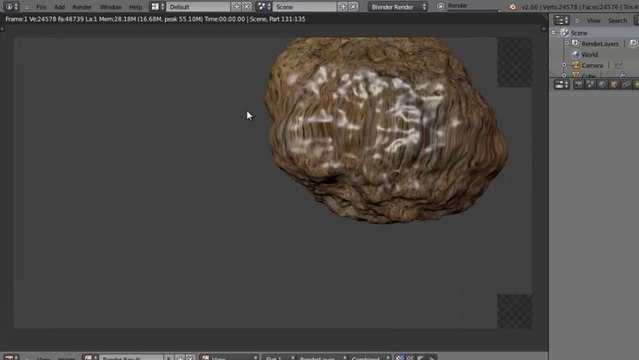Viewport: 639px width, 360px height.
Task: Switch to Scene properties tab
Action: coord(591,84)
